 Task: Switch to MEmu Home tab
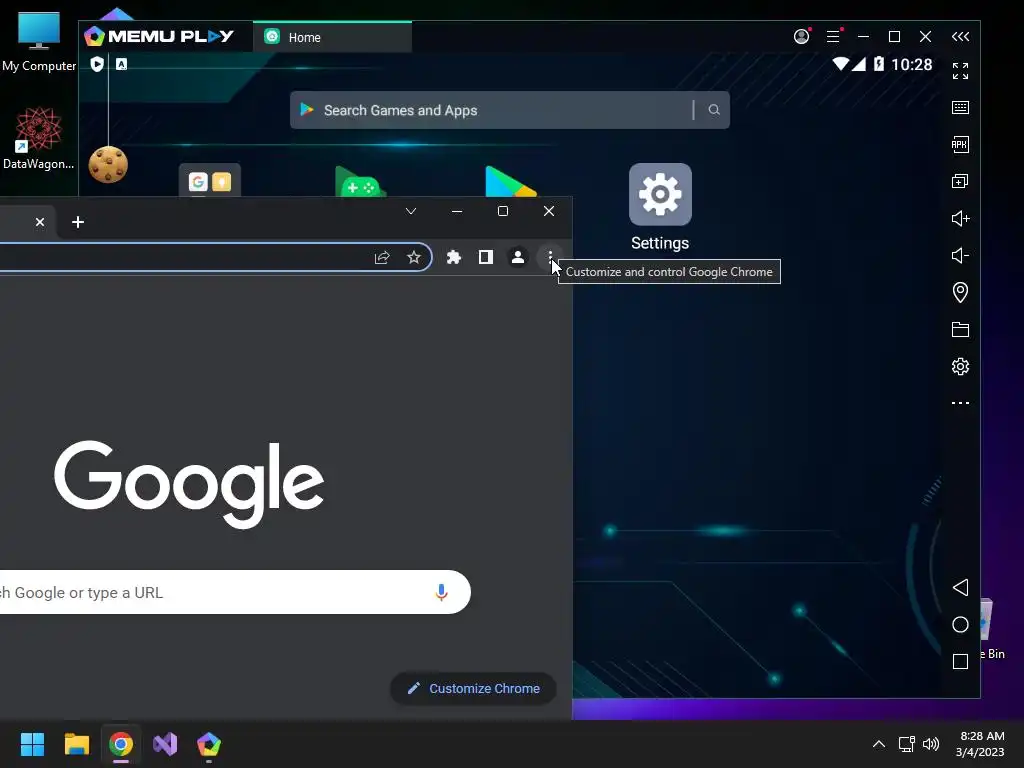point(332,37)
